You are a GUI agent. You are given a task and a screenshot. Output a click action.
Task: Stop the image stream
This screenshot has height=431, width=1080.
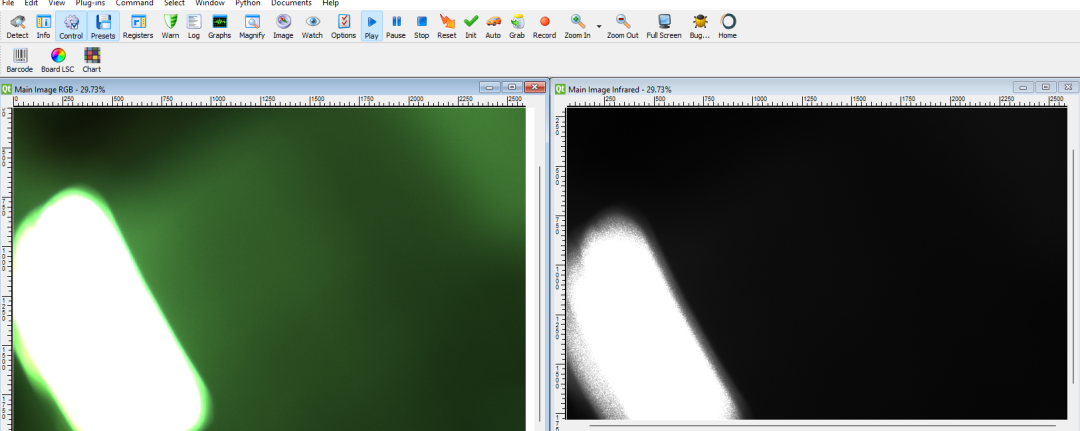coord(422,26)
